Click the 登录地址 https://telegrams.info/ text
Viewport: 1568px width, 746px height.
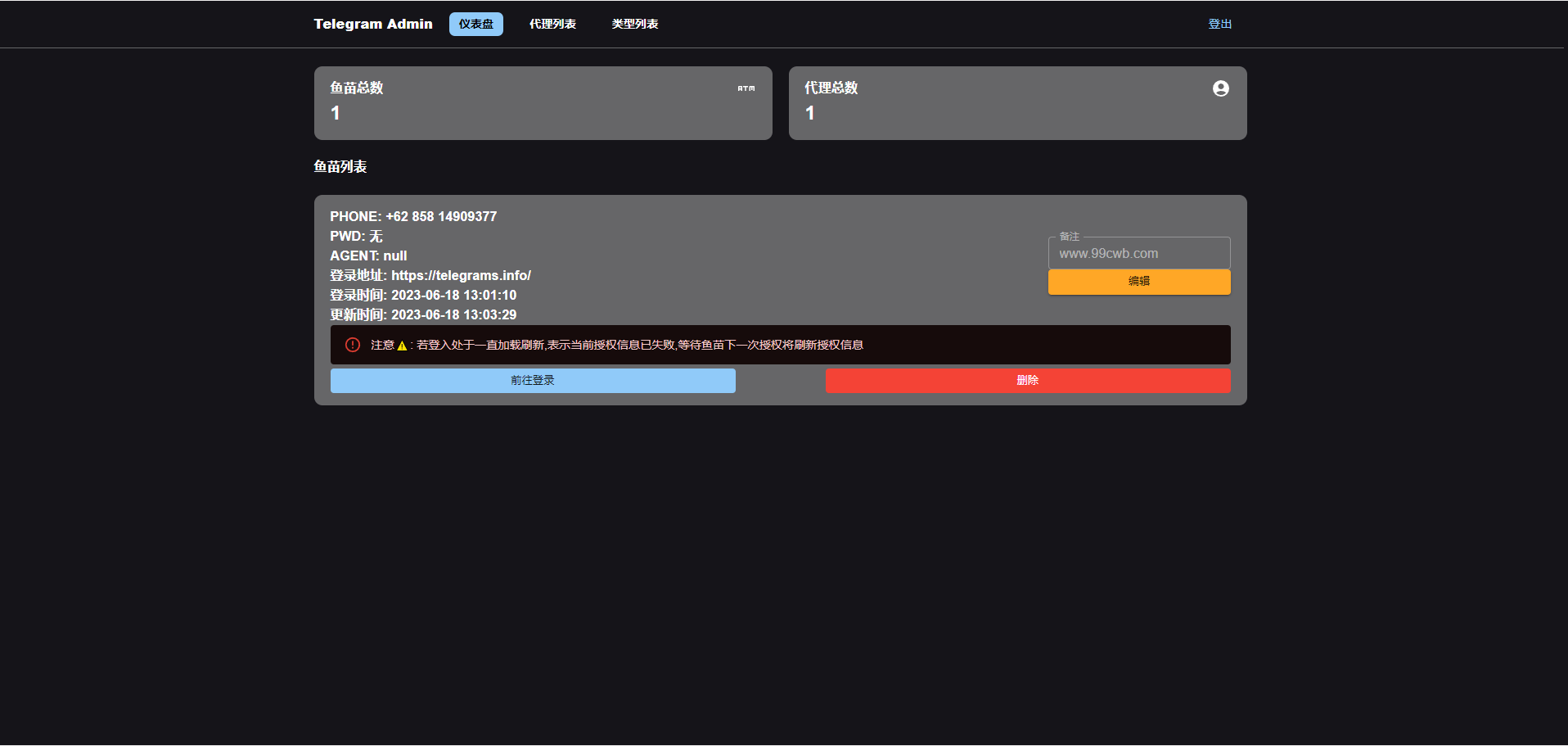pos(430,275)
